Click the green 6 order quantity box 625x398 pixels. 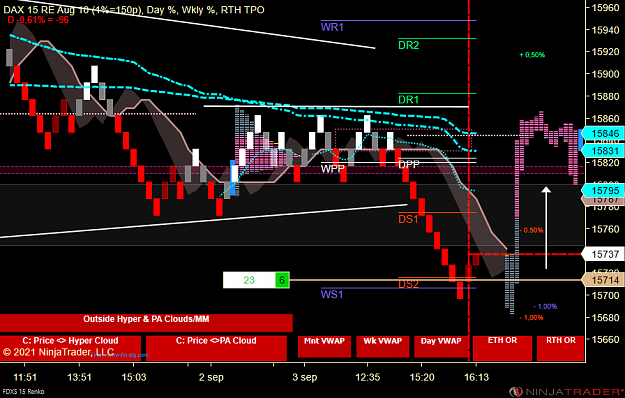click(x=282, y=280)
